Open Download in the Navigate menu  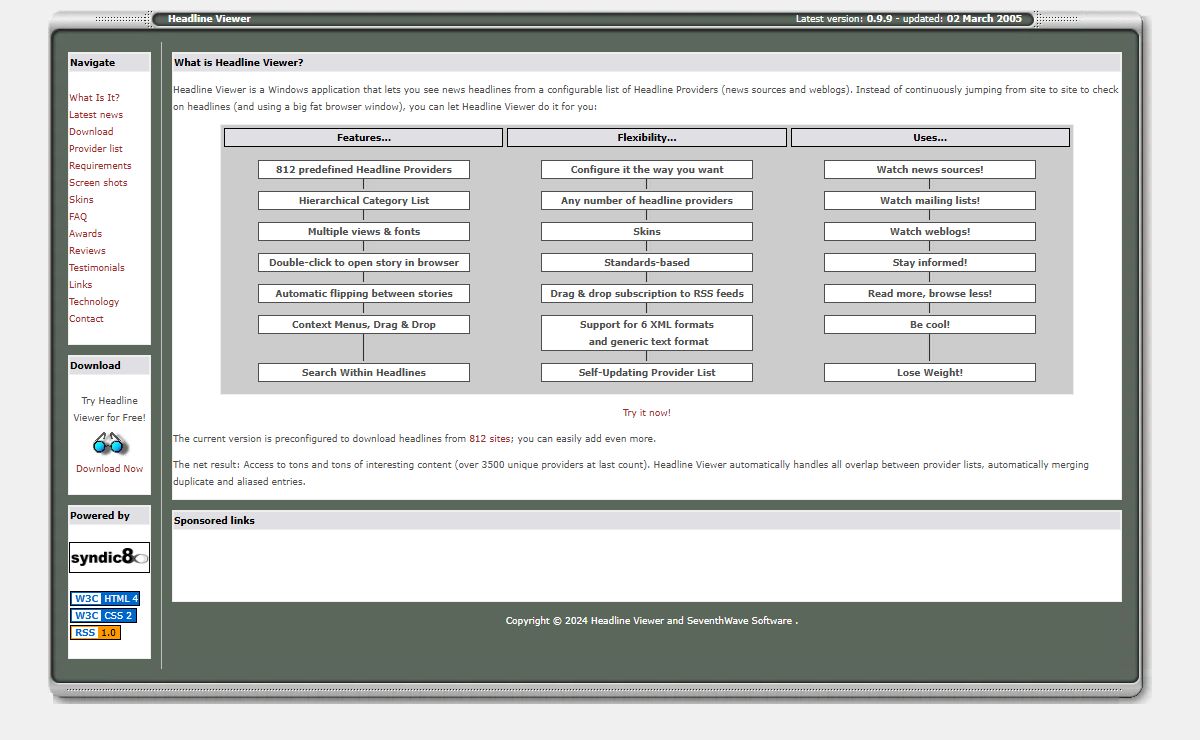click(91, 132)
